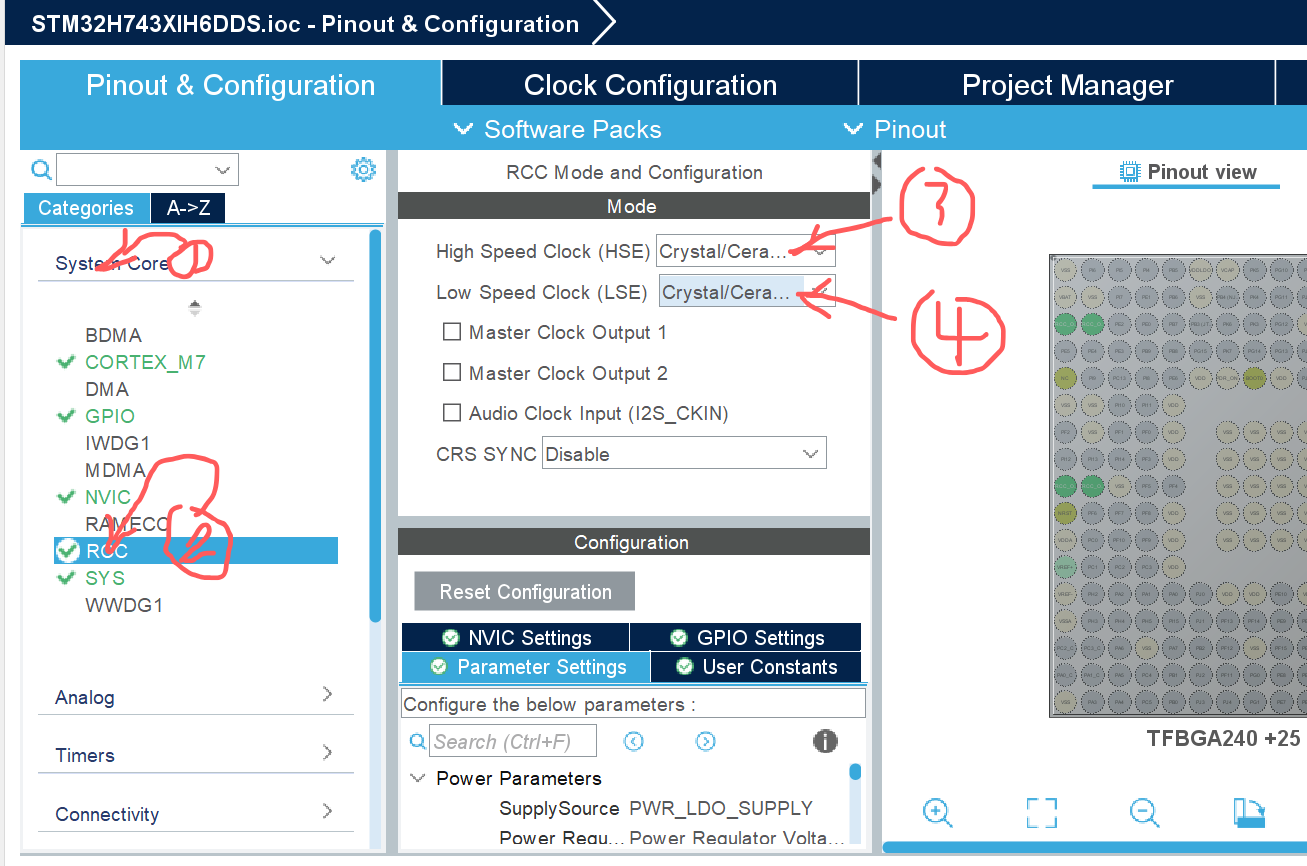Click the TFBGA240 +25 package label

tap(1223, 739)
